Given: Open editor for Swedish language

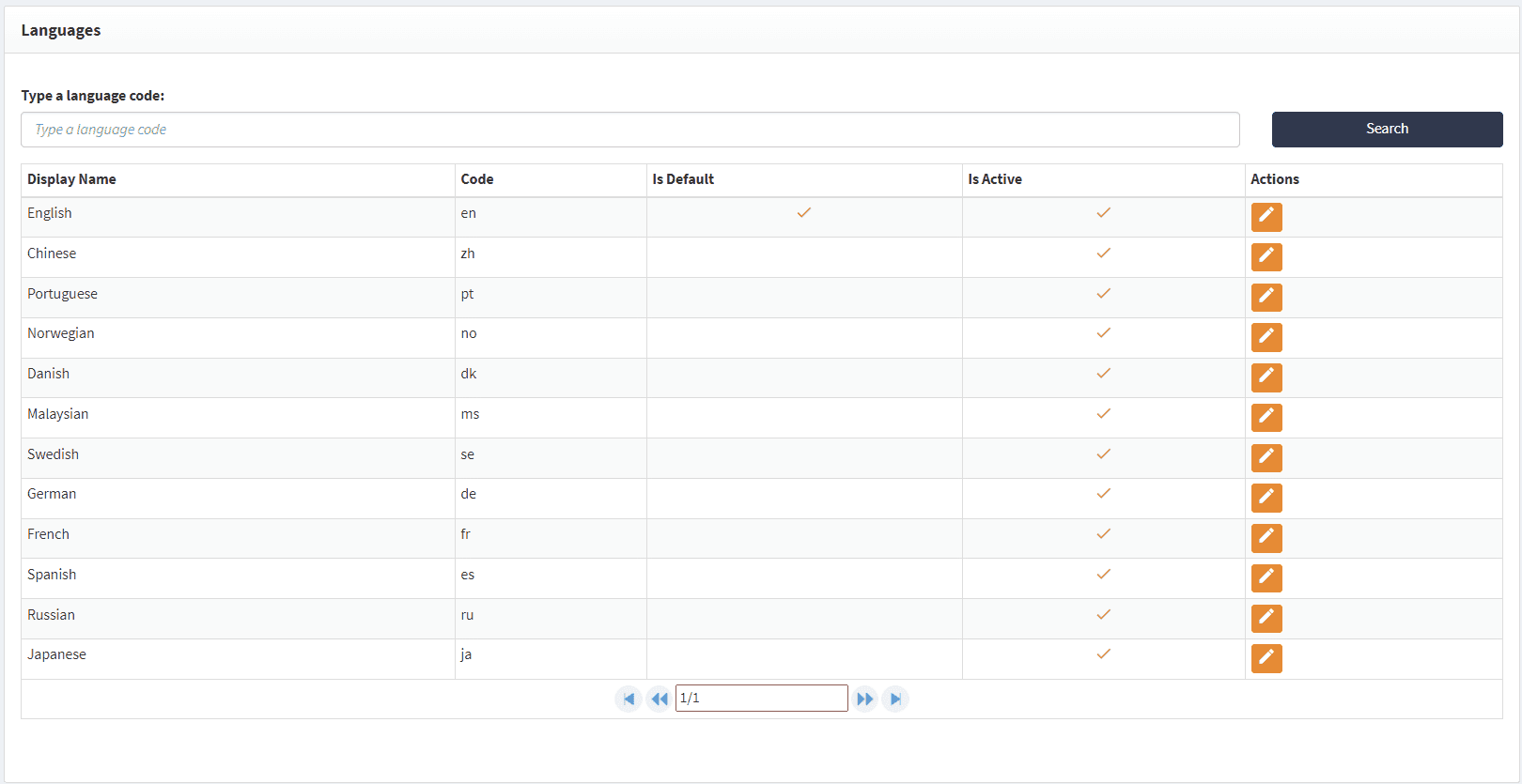Looking at the screenshot, I should coord(1266,457).
